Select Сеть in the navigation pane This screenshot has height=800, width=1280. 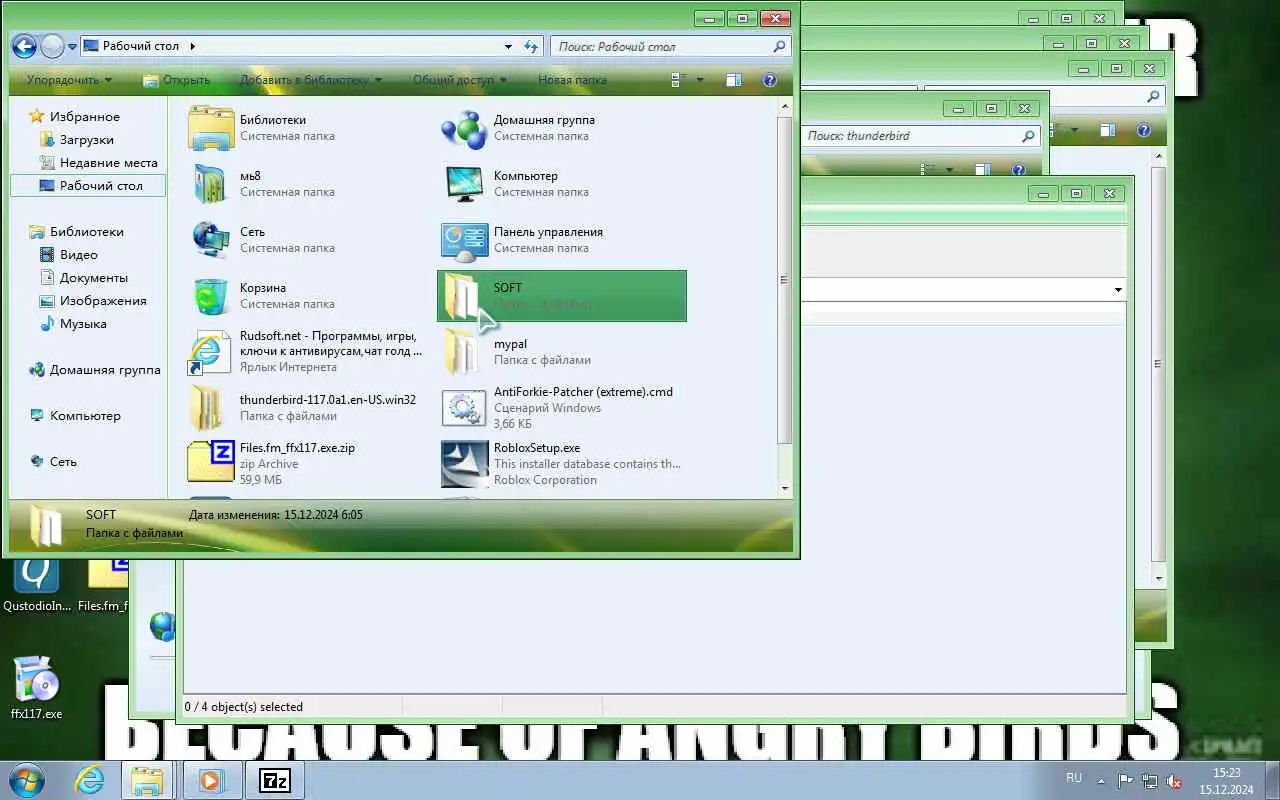coord(53,462)
